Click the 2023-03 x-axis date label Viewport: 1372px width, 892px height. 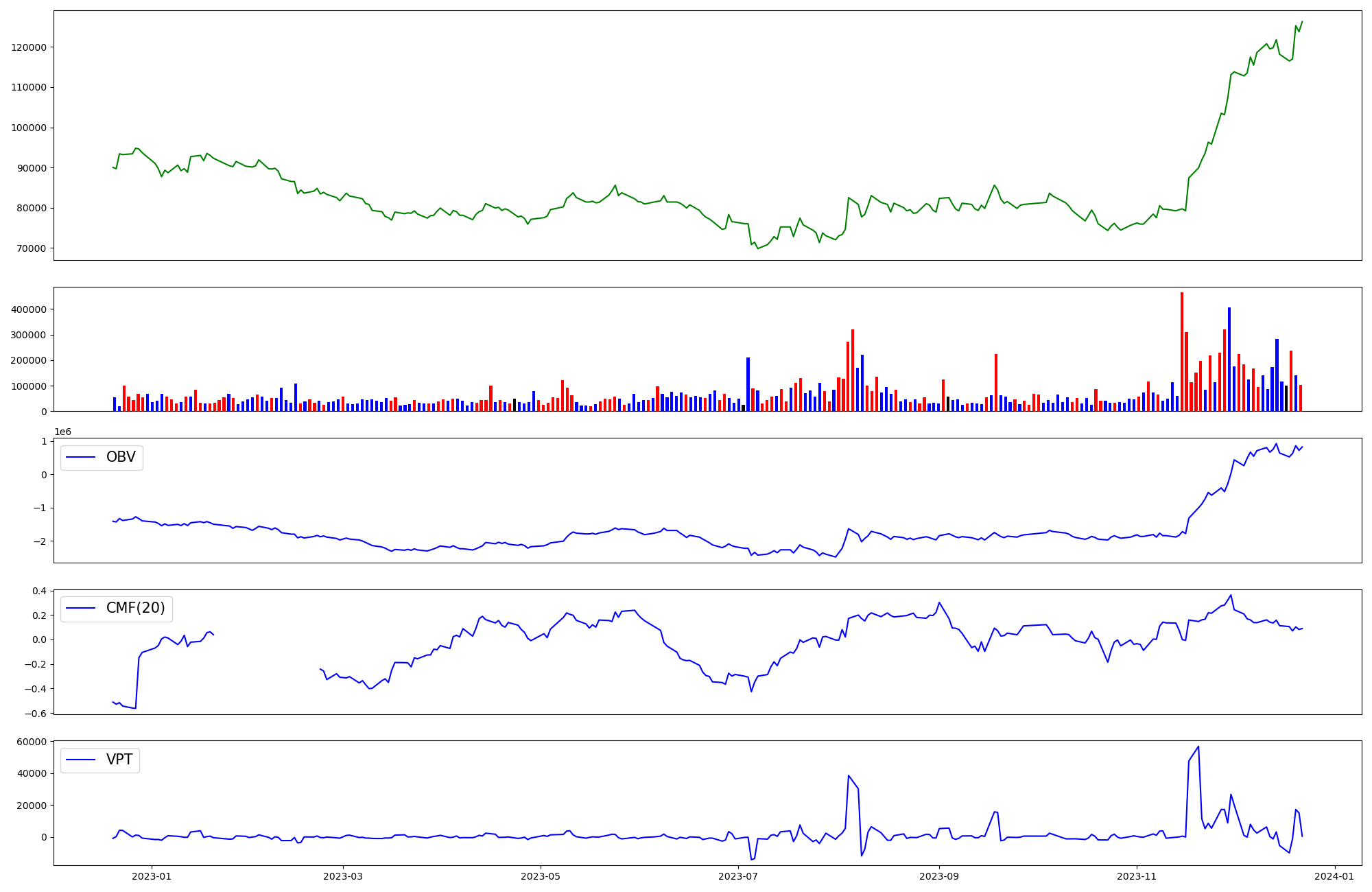pyautogui.click(x=343, y=876)
